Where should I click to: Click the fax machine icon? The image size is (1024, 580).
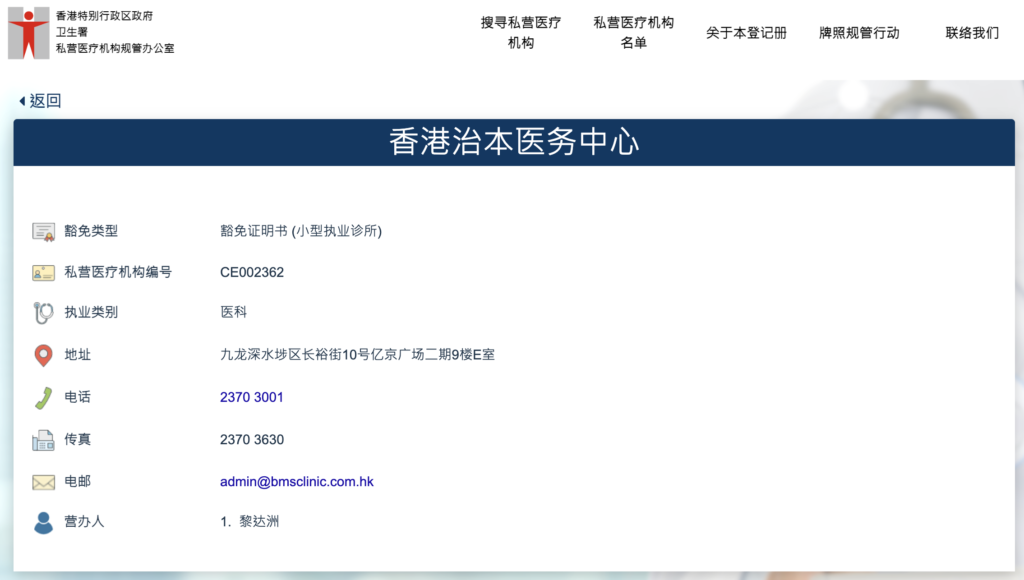pyautogui.click(x=43, y=440)
